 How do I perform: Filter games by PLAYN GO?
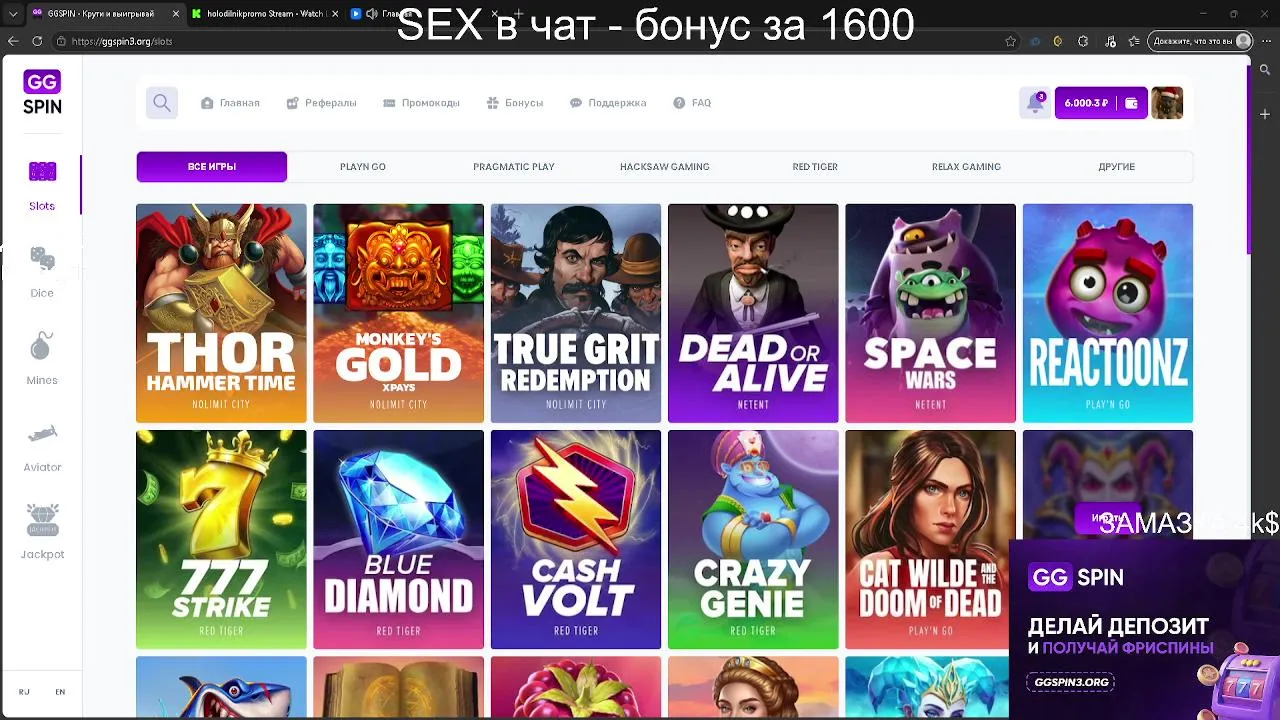pyautogui.click(x=363, y=167)
